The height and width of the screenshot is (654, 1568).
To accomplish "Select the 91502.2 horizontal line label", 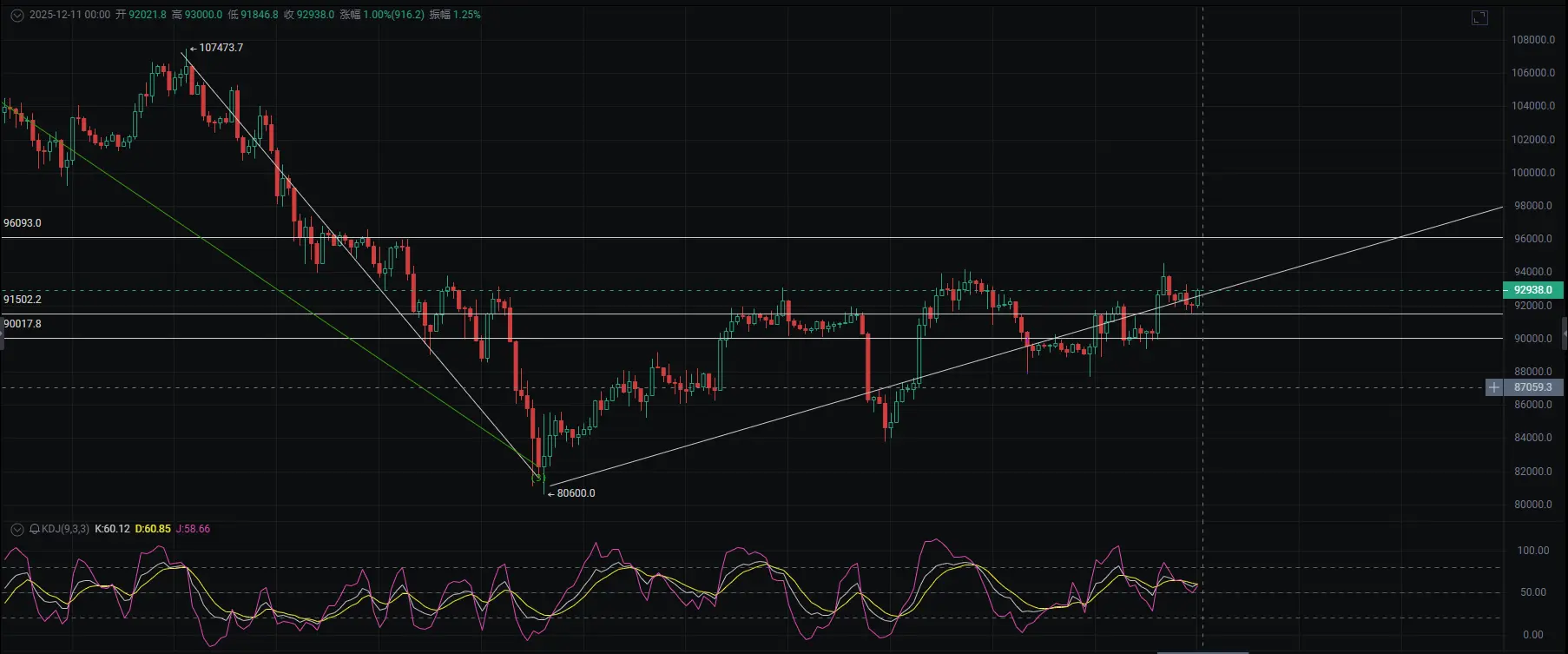I will coord(23,300).
